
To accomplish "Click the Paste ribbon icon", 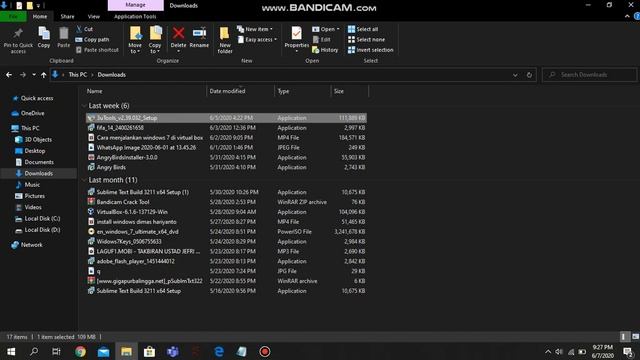I will [x=63, y=34].
